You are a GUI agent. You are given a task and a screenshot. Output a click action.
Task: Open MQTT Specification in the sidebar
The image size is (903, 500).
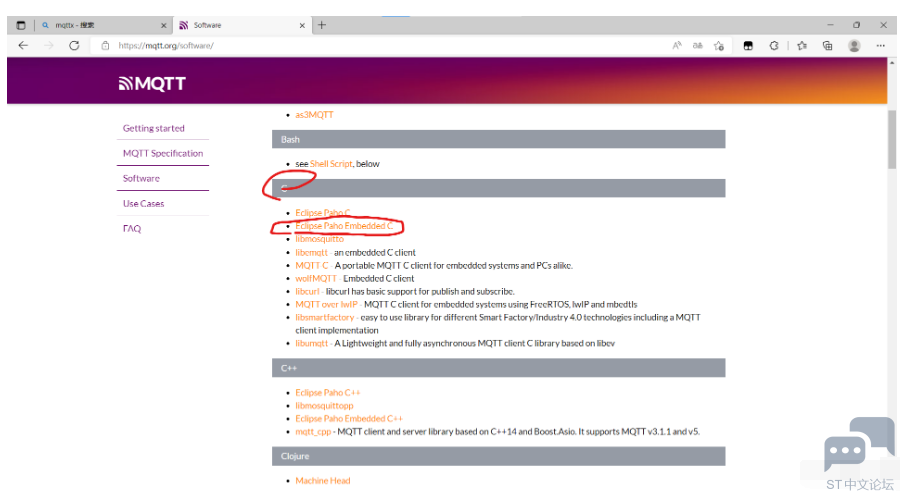pyautogui.click(x=163, y=153)
